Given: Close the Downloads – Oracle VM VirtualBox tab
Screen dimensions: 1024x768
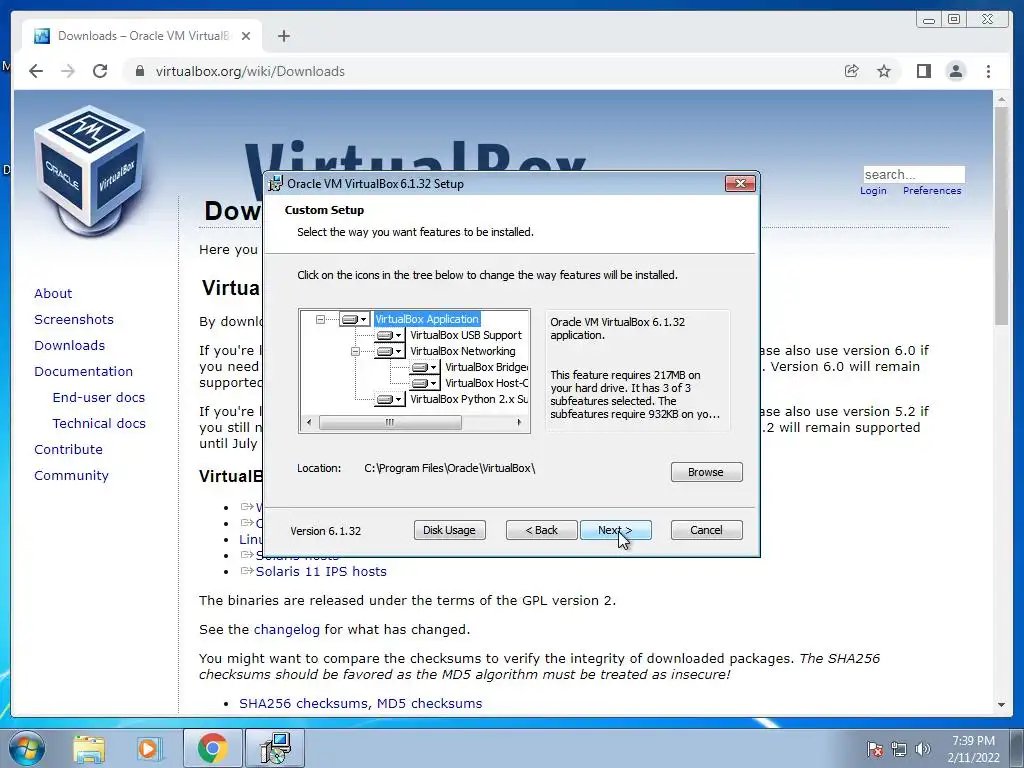Looking at the screenshot, I should [x=246, y=36].
